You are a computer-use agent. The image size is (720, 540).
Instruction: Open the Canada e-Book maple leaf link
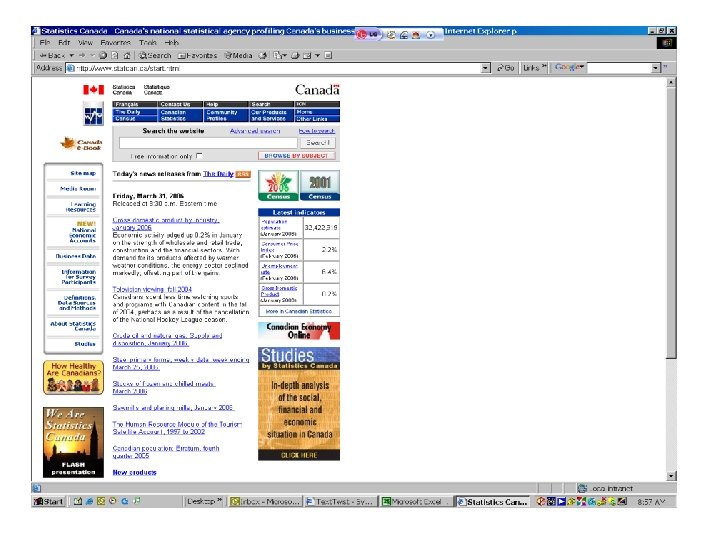click(x=81, y=144)
